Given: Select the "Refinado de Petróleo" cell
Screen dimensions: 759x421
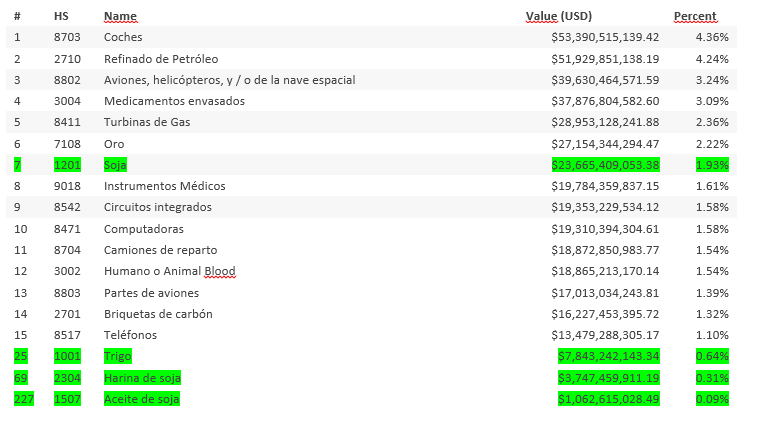Looking at the screenshot, I should (160, 59).
